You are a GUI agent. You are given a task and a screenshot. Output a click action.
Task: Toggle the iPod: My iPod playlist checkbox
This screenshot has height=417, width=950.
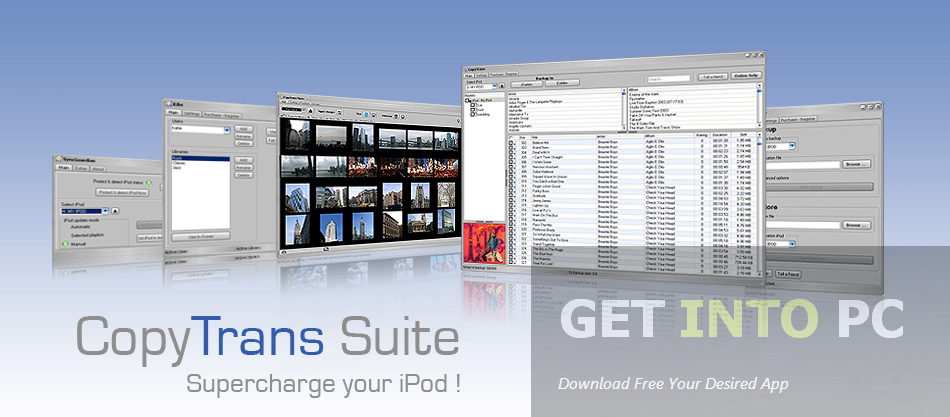coord(468,101)
